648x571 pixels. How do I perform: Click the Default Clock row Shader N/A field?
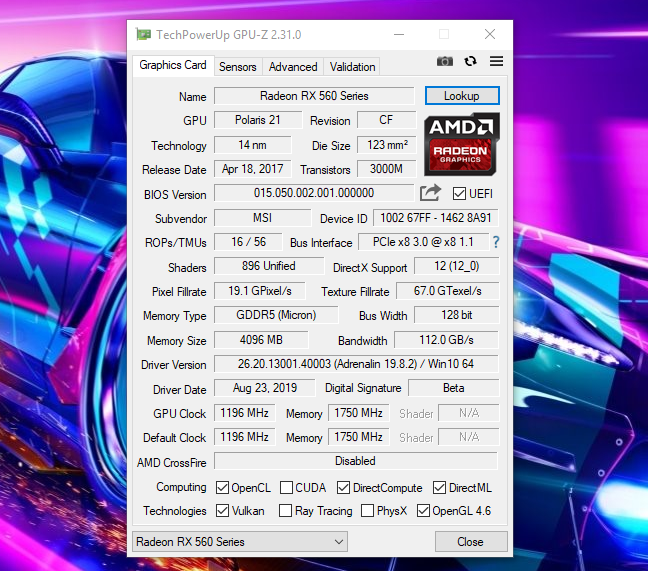(469, 437)
